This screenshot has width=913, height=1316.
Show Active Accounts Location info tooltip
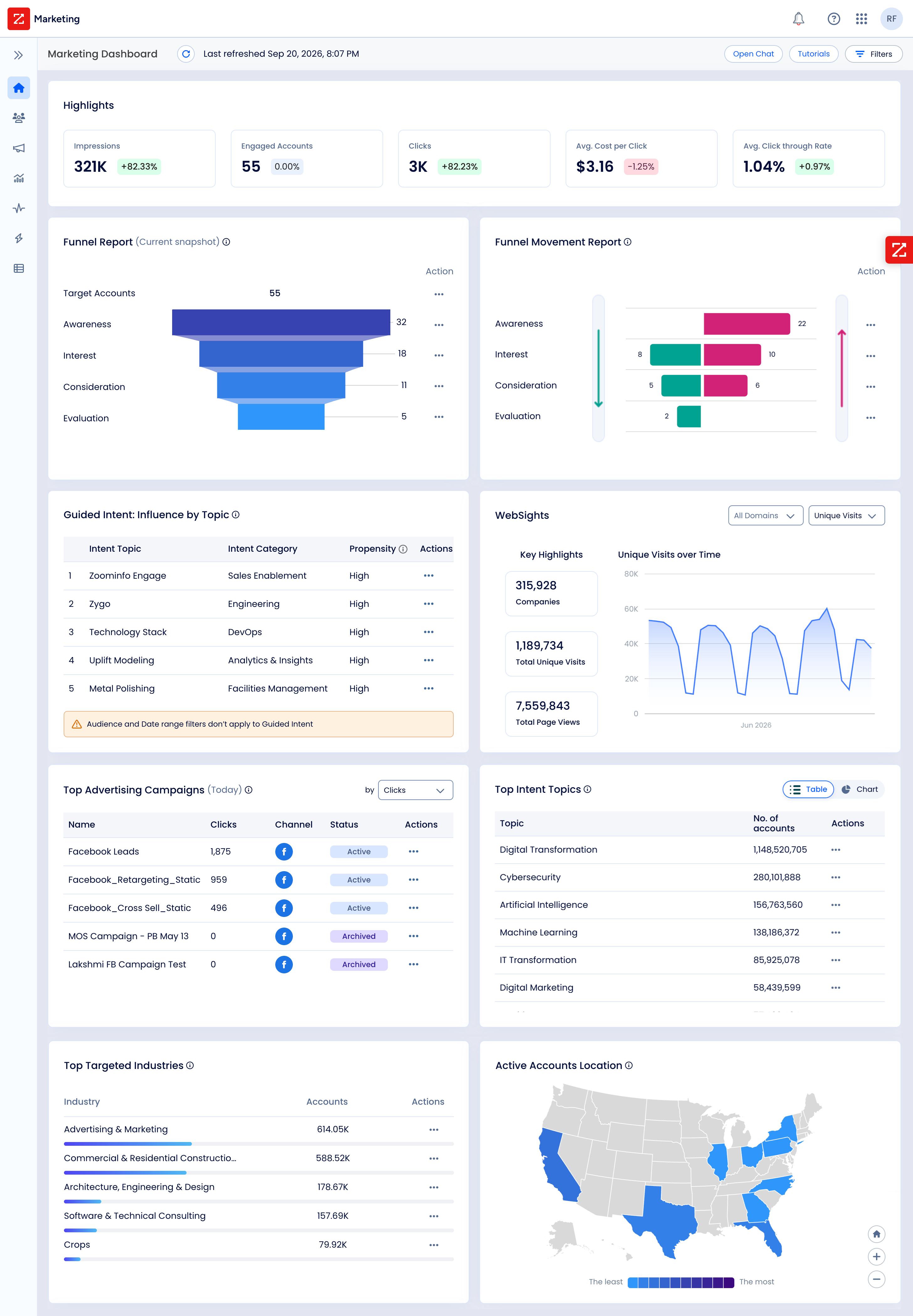[x=629, y=1066]
